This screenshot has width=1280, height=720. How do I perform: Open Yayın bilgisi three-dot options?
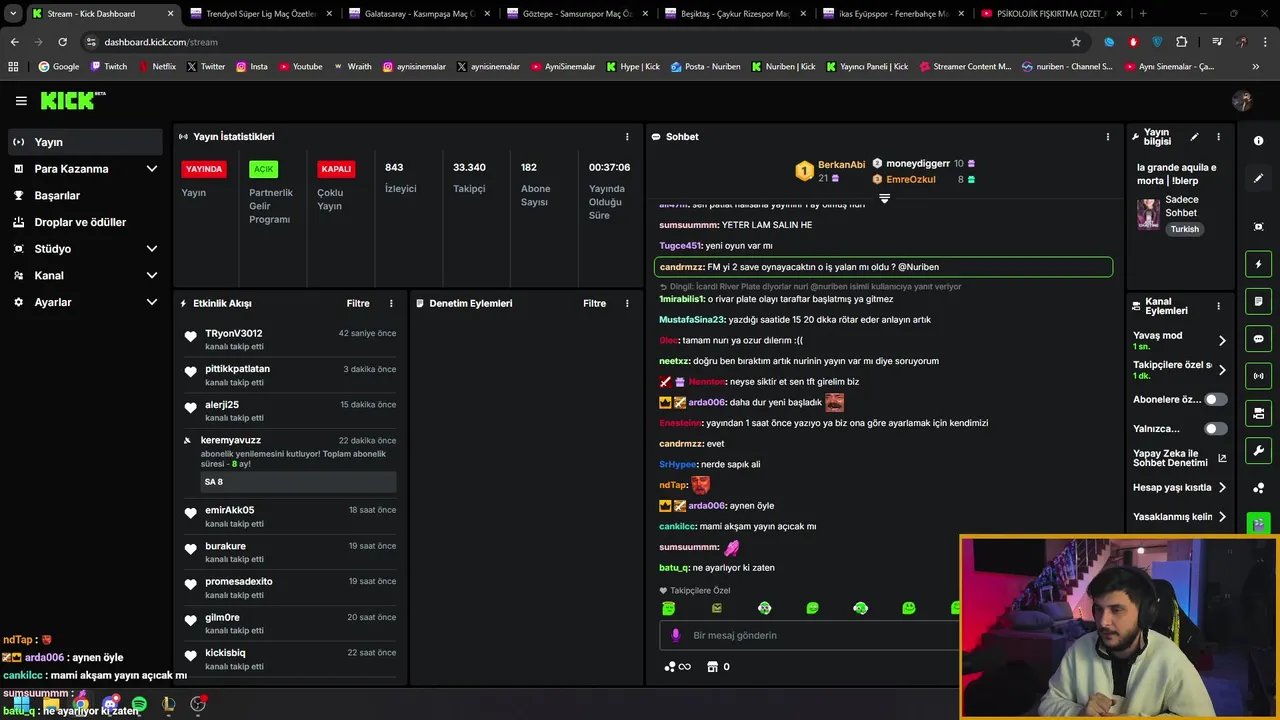[x=1218, y=137]
